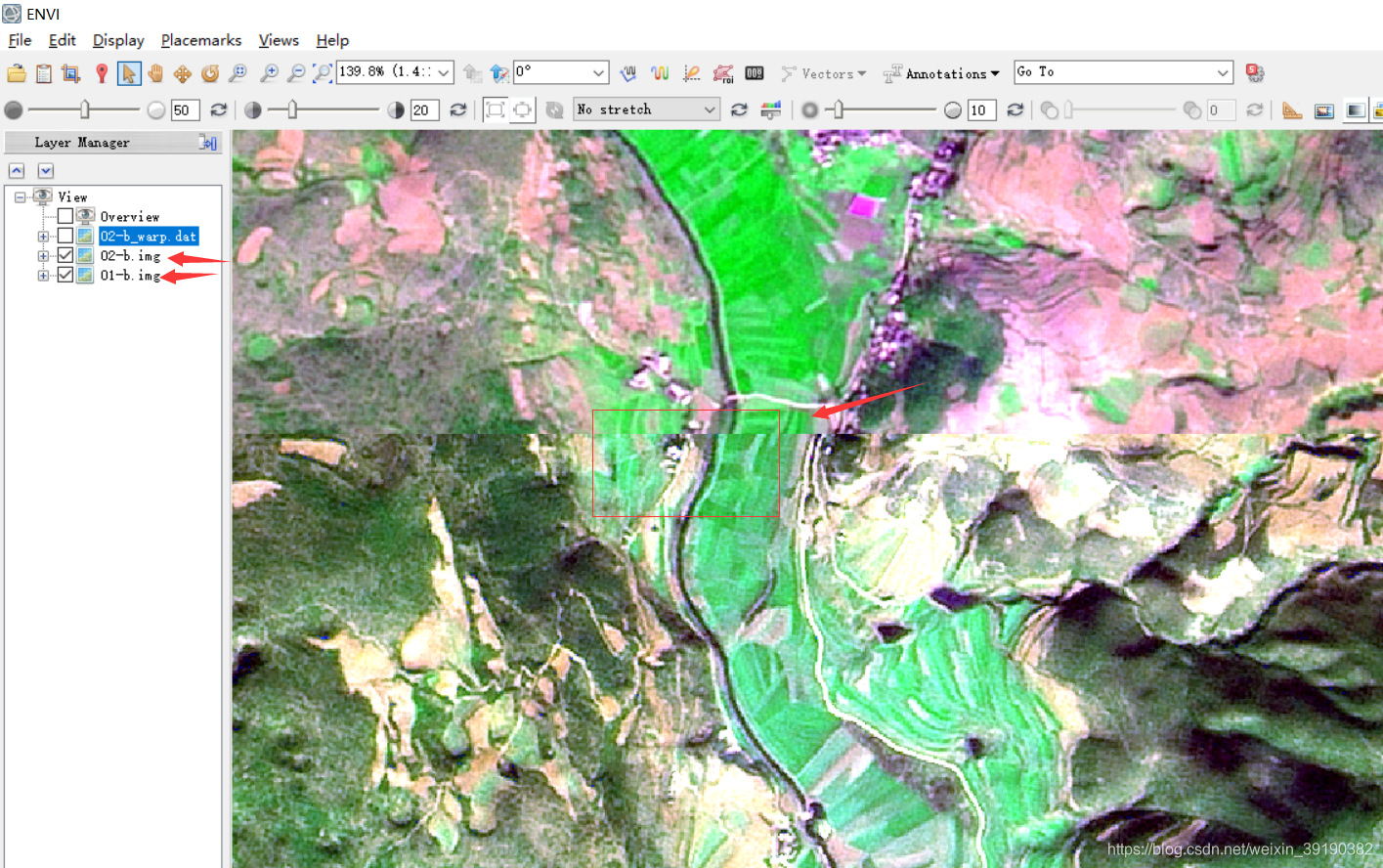Viewport: 1383px width, 868px height.
Task: Open the Region of Interest tool
Action: tap(723, 73)
